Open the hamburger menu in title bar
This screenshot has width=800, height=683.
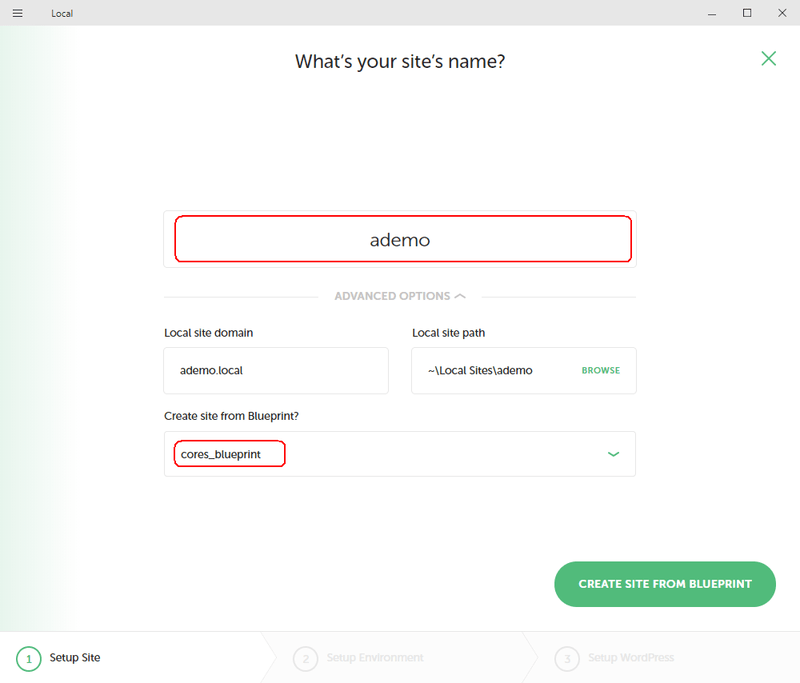pyautogui.click(x=17, y=13)
